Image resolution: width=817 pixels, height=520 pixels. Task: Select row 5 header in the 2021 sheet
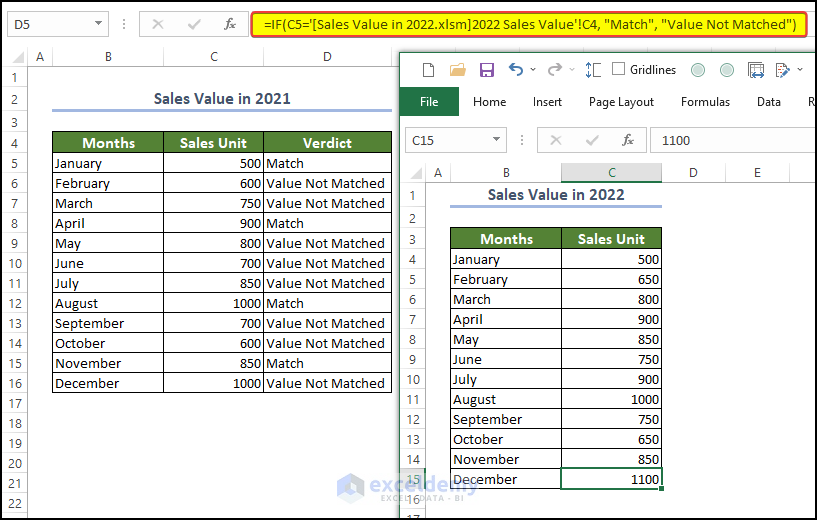coord(15,164)
